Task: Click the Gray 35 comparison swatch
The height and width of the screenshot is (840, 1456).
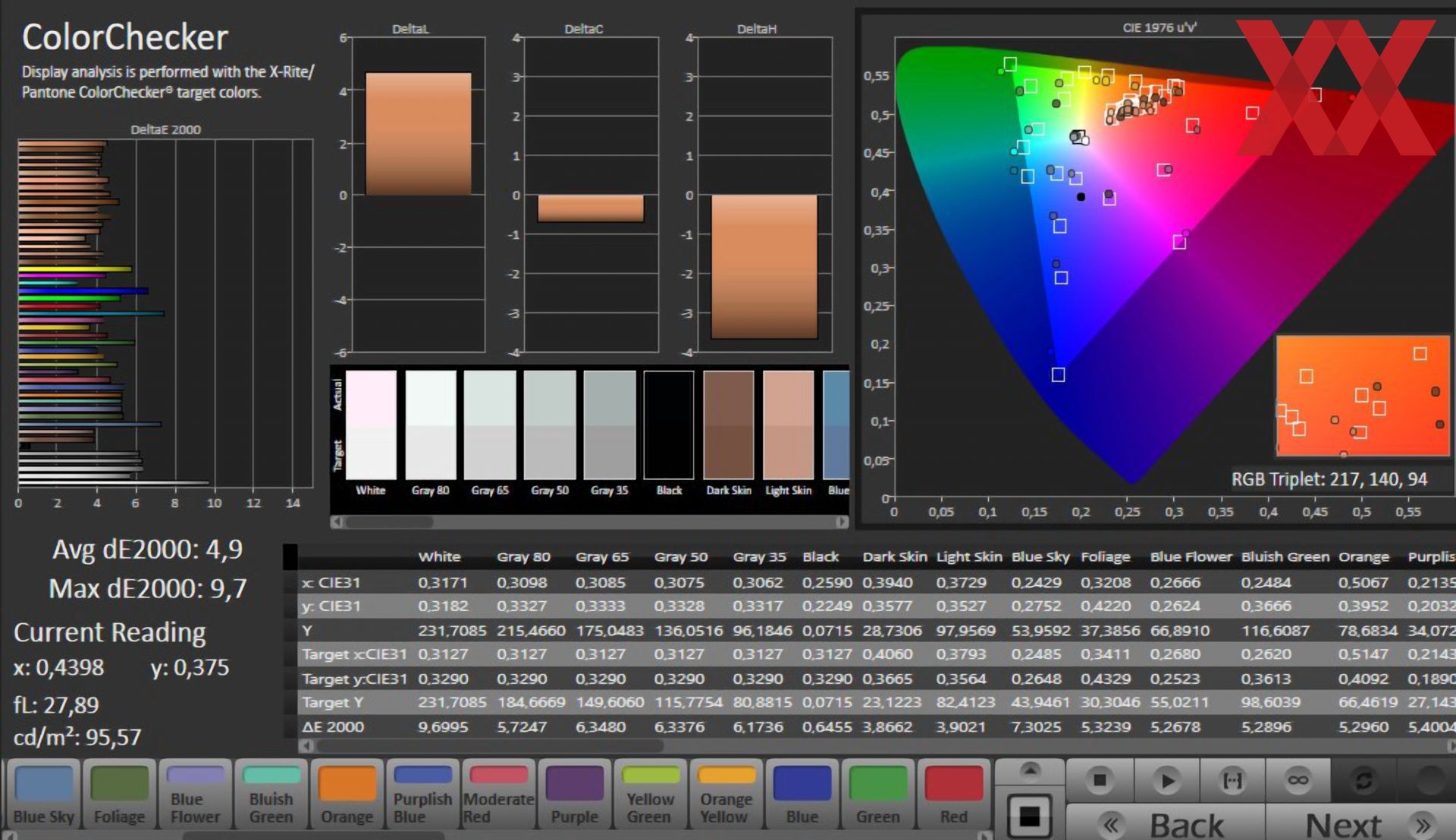Action: tap(610, 425)
